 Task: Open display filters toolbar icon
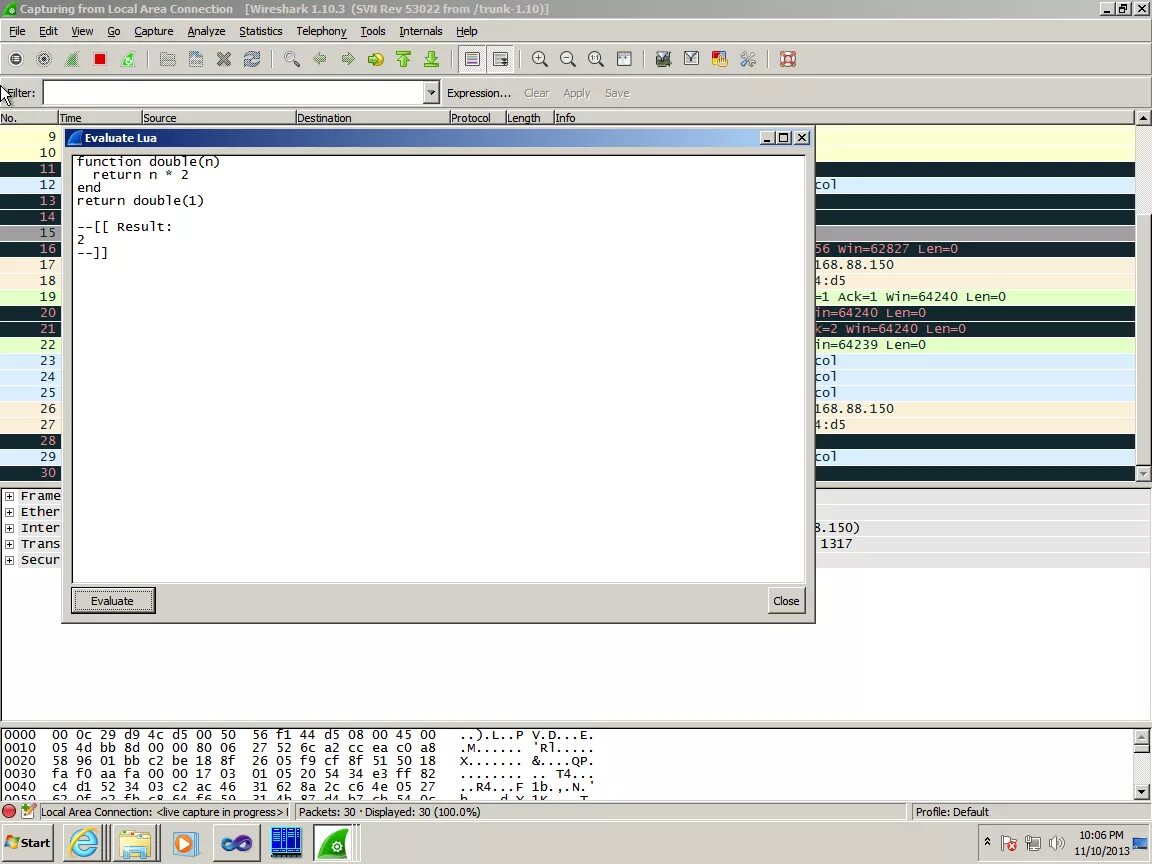point(691,60)
